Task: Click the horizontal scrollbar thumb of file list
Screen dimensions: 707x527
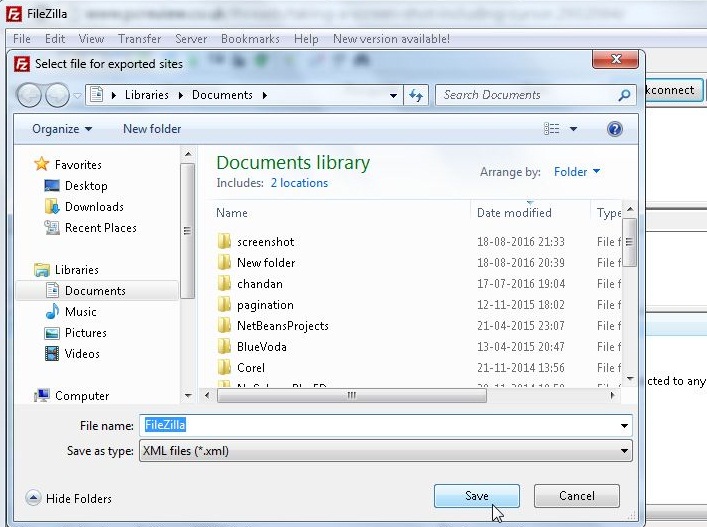Action: pyautogui.click(x=352, y=395)
